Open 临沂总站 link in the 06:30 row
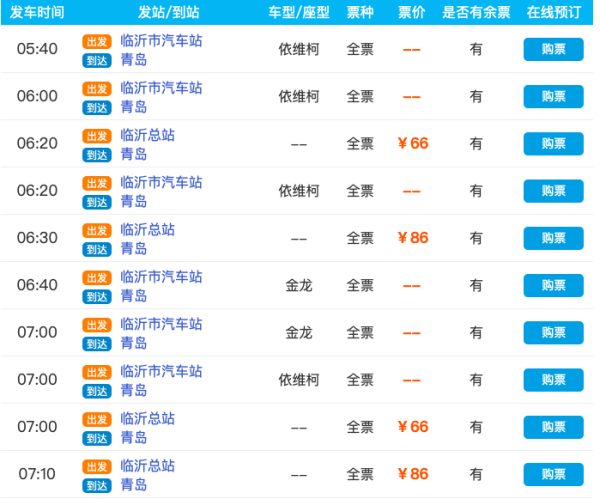Screen dimensions: 600x499 [148, 230]
